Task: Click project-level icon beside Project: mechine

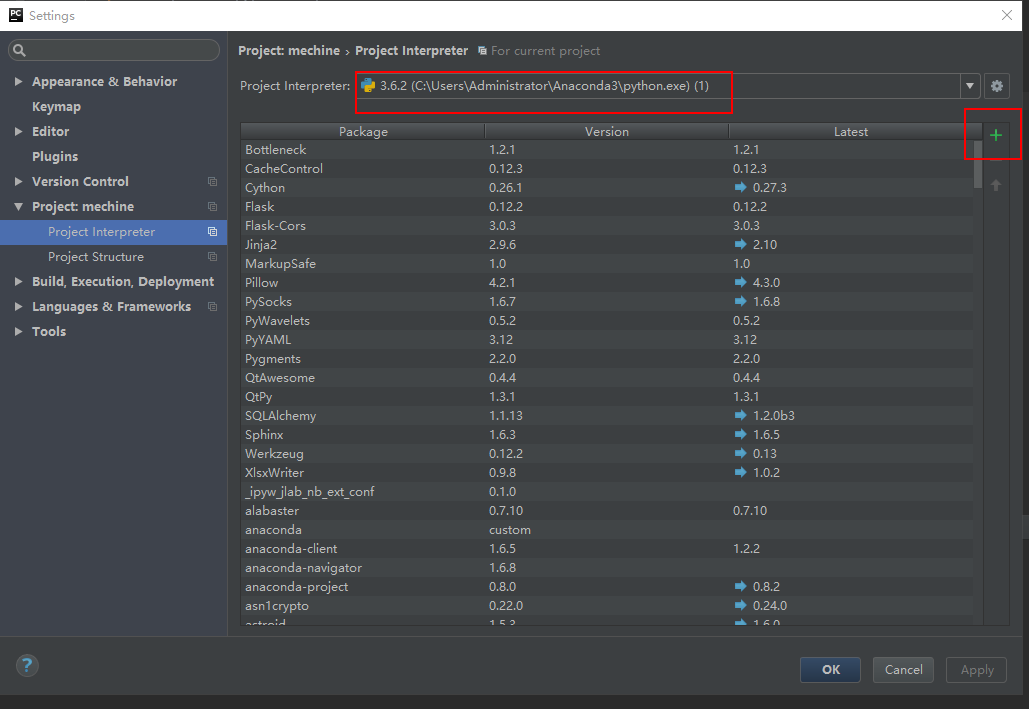Action: pos(212,206)
